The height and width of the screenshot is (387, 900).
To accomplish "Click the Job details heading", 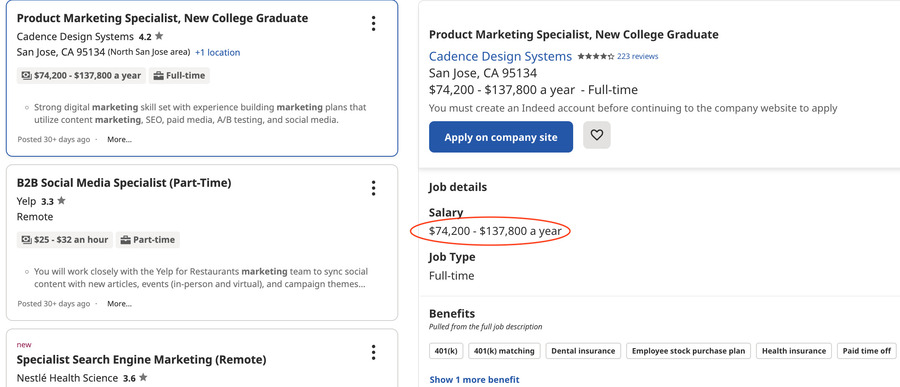I will point(457,187).
